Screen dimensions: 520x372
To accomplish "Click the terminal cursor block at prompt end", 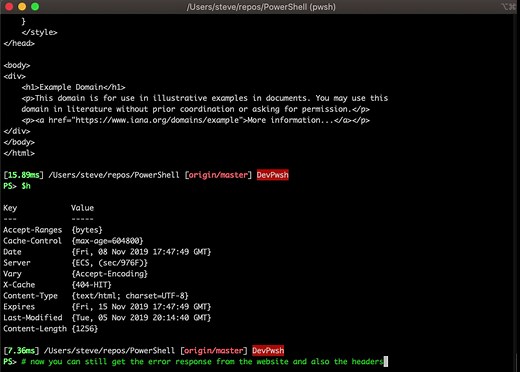I will tap(386, 362).
